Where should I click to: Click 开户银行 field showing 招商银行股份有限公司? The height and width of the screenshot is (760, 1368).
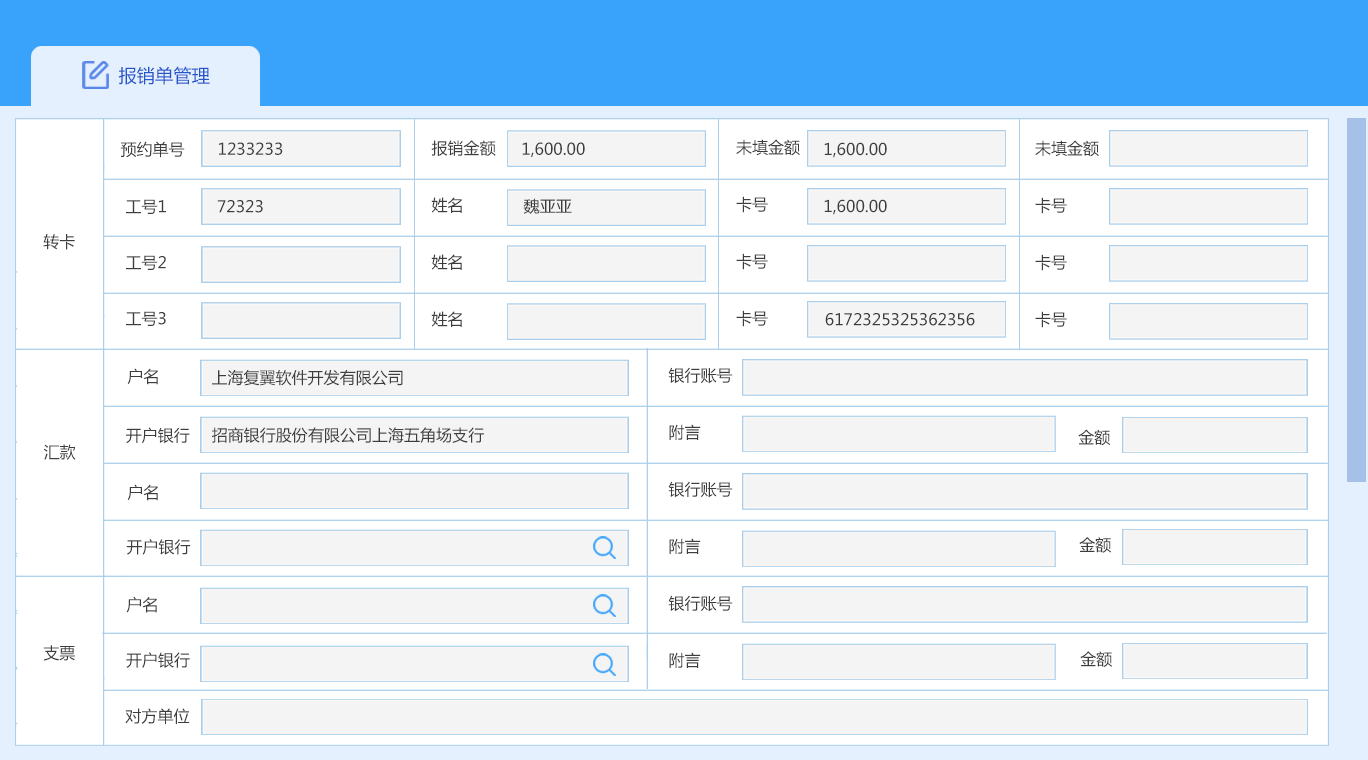[414, 435]
